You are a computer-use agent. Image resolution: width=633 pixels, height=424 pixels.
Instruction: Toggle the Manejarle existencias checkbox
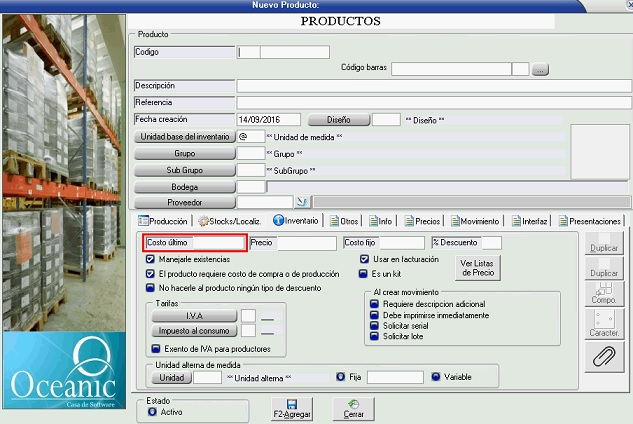[150, 259]
